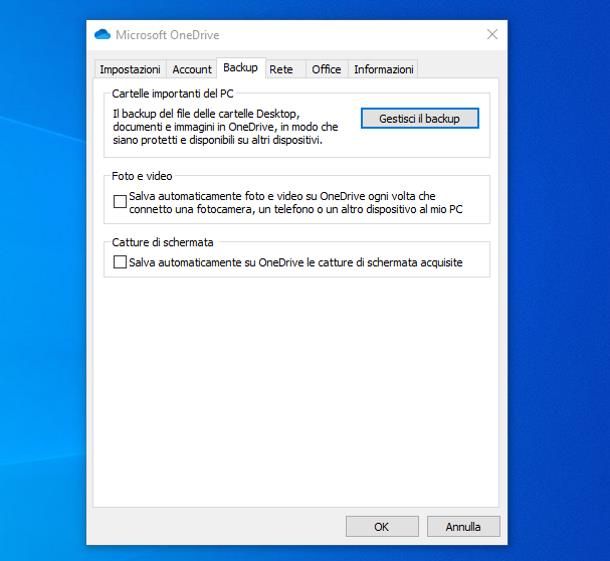
Task: Enable automatic saving of foto e video
Action: [x=120, y=202]
